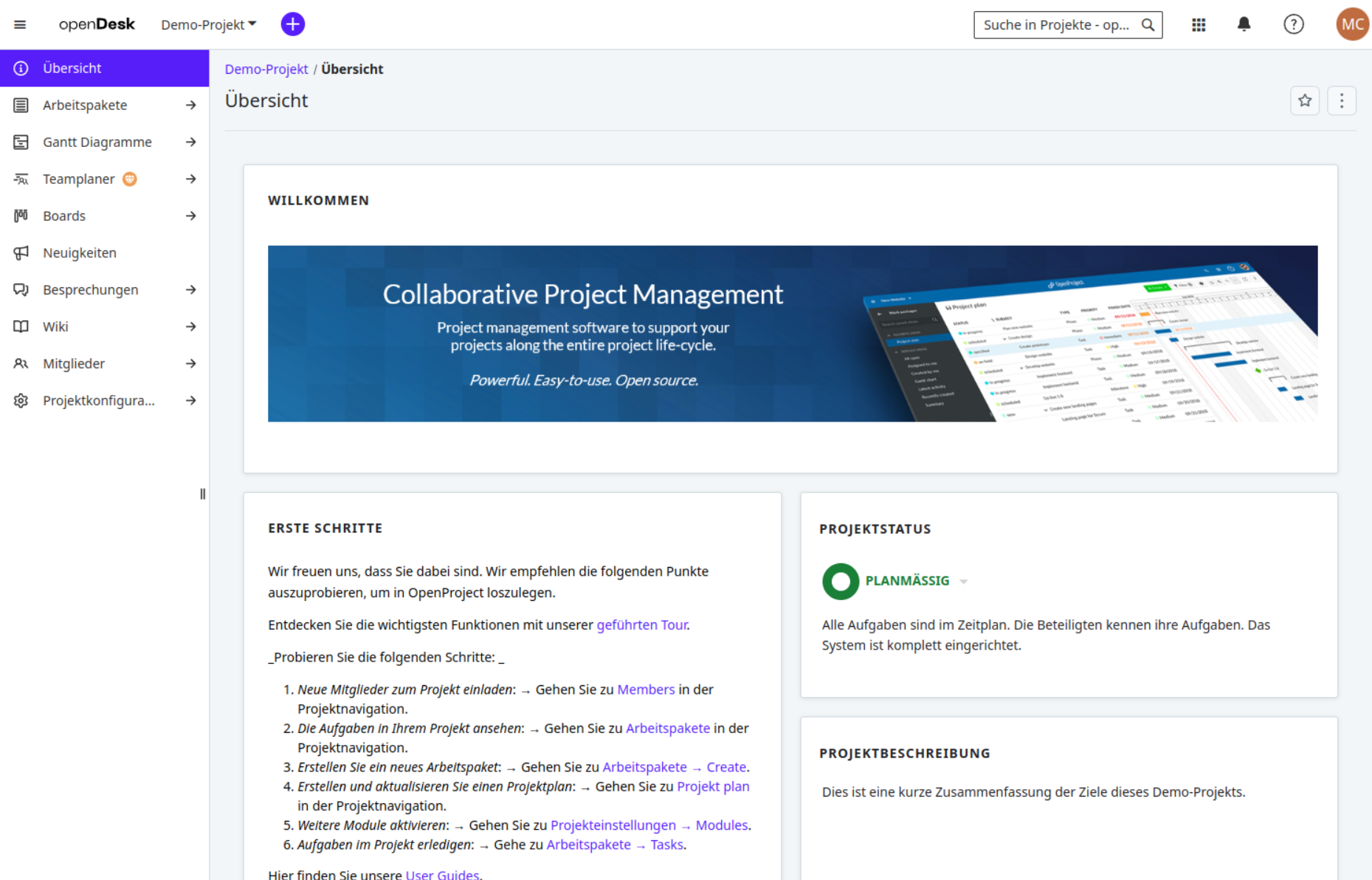Click the Collaborative Project Management banner

[792, 334]
